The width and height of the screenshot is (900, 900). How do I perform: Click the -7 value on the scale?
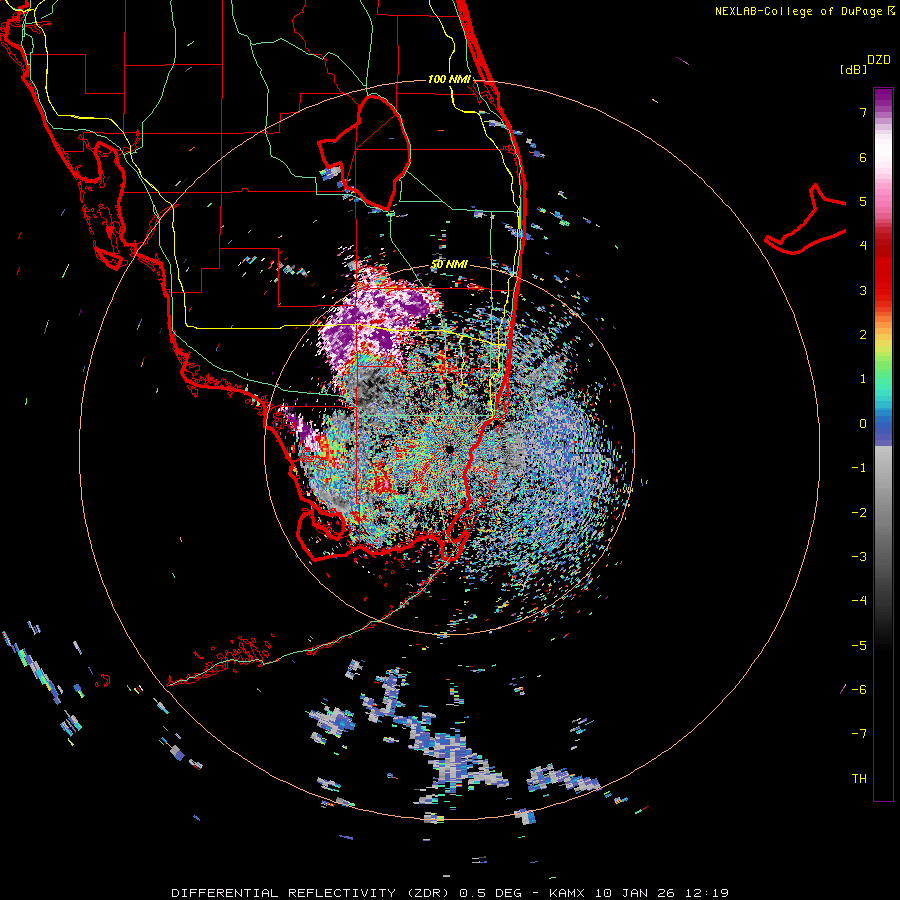click(859, 734)
